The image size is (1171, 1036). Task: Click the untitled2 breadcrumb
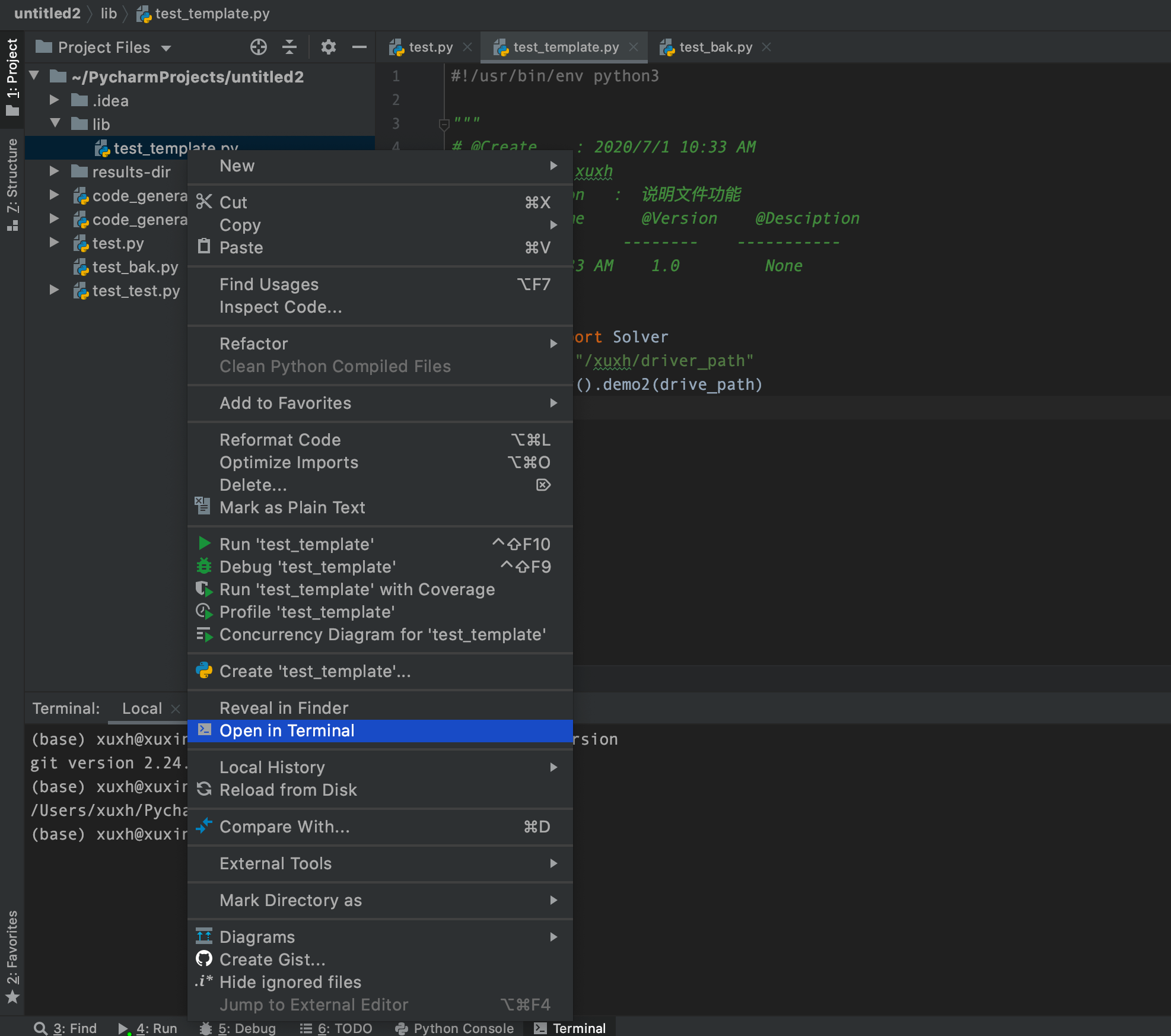coord(47,13)
